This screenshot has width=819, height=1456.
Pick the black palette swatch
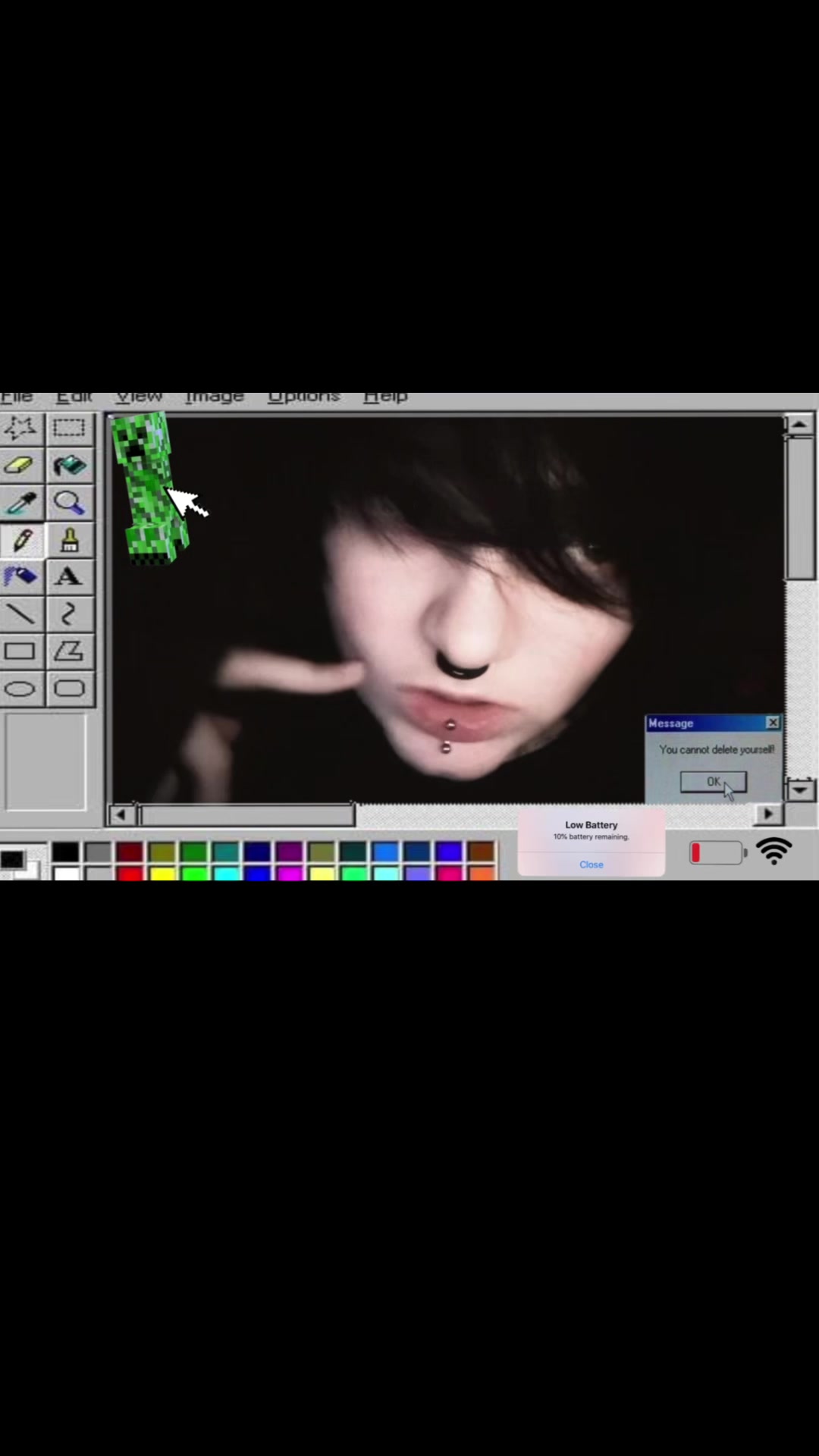click(66, 852)
